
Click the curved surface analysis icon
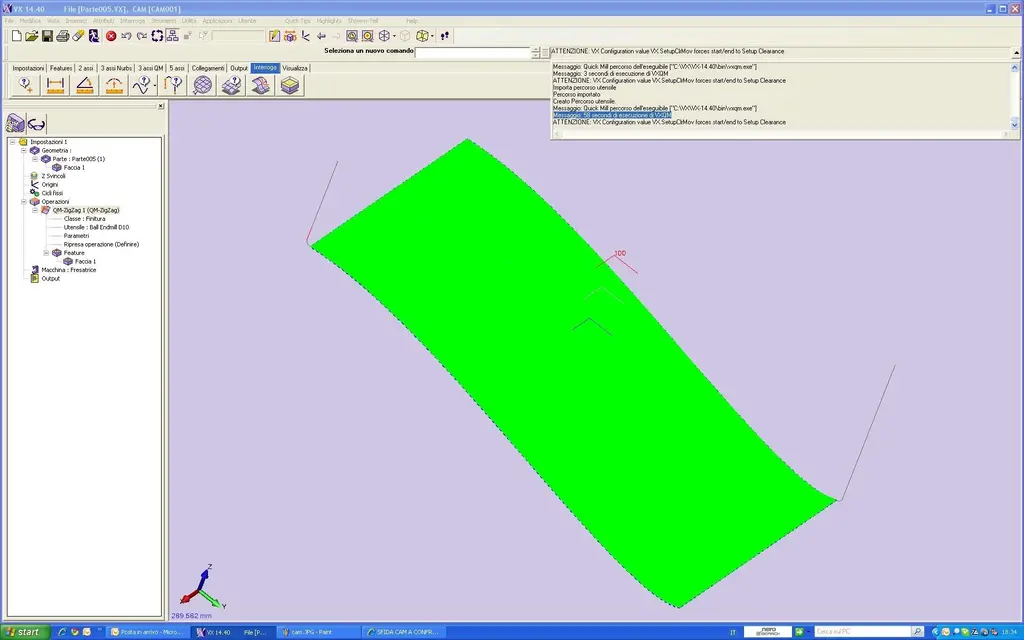[x=261, y=85]
